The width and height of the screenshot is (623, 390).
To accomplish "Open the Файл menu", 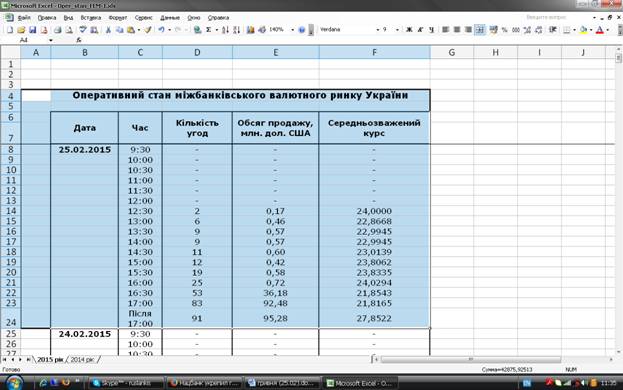I will tap(24, 18).
